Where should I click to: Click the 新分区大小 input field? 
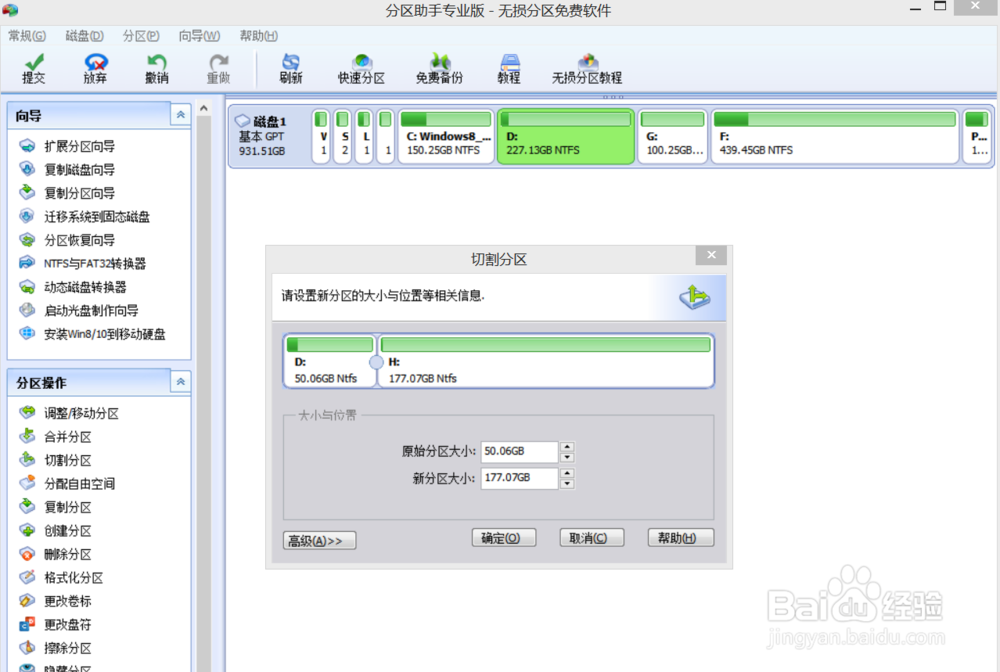pos(519,478)
